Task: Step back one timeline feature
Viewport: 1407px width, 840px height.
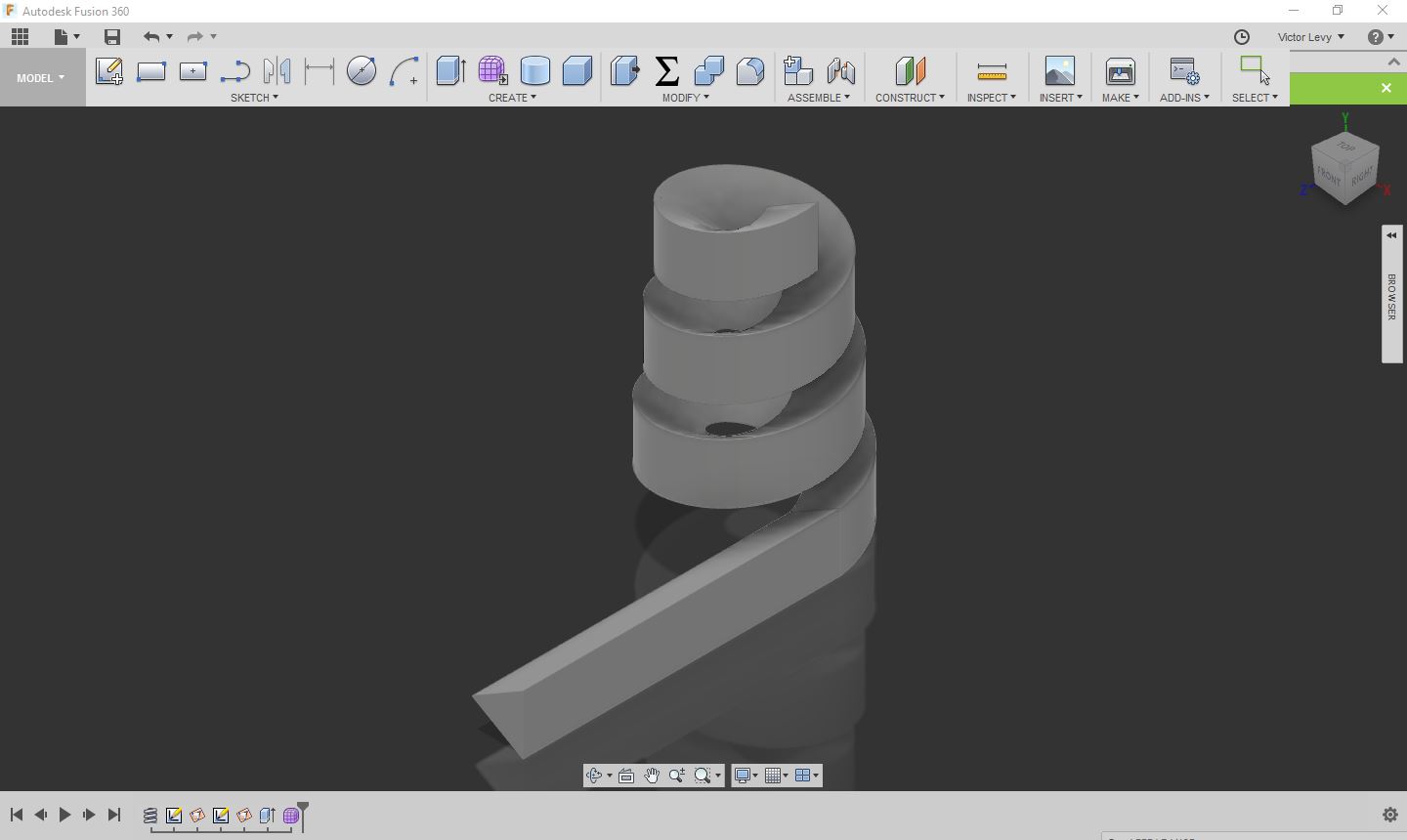Action: (x=40, y=815)
